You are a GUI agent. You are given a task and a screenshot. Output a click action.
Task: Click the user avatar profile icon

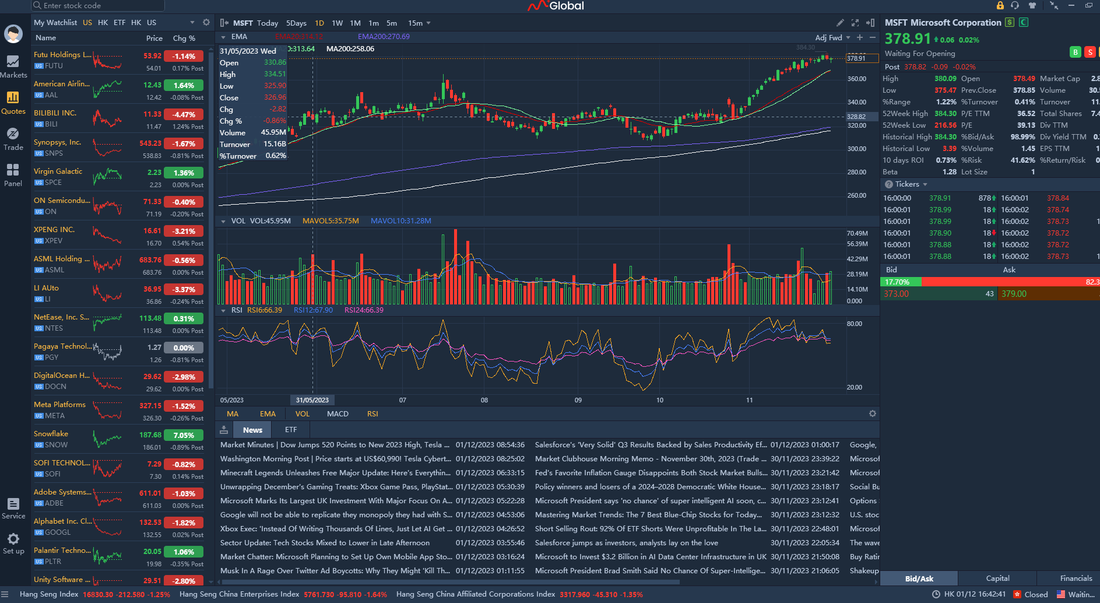tap(13, 34)
